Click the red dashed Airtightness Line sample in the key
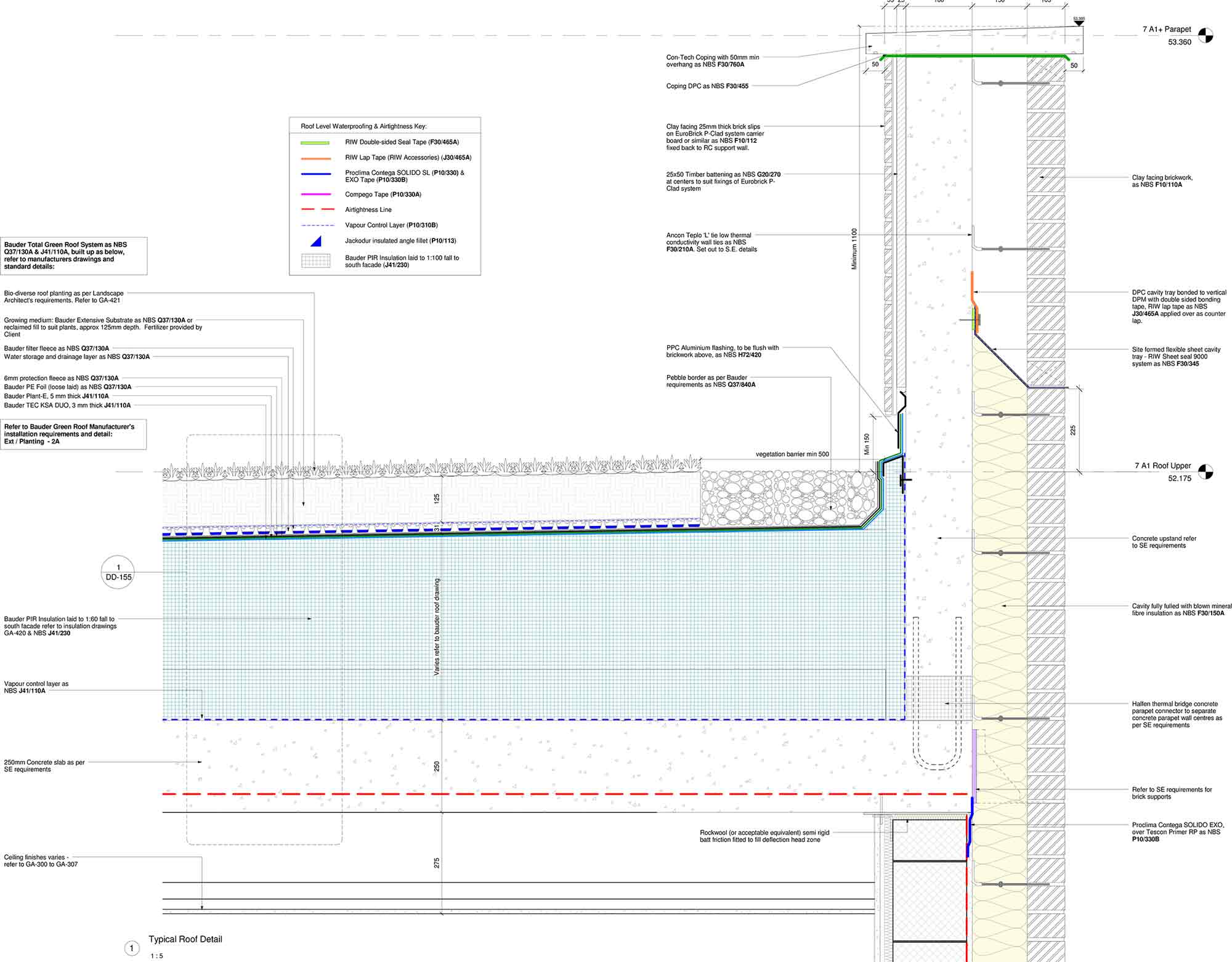 click(317, 210)
